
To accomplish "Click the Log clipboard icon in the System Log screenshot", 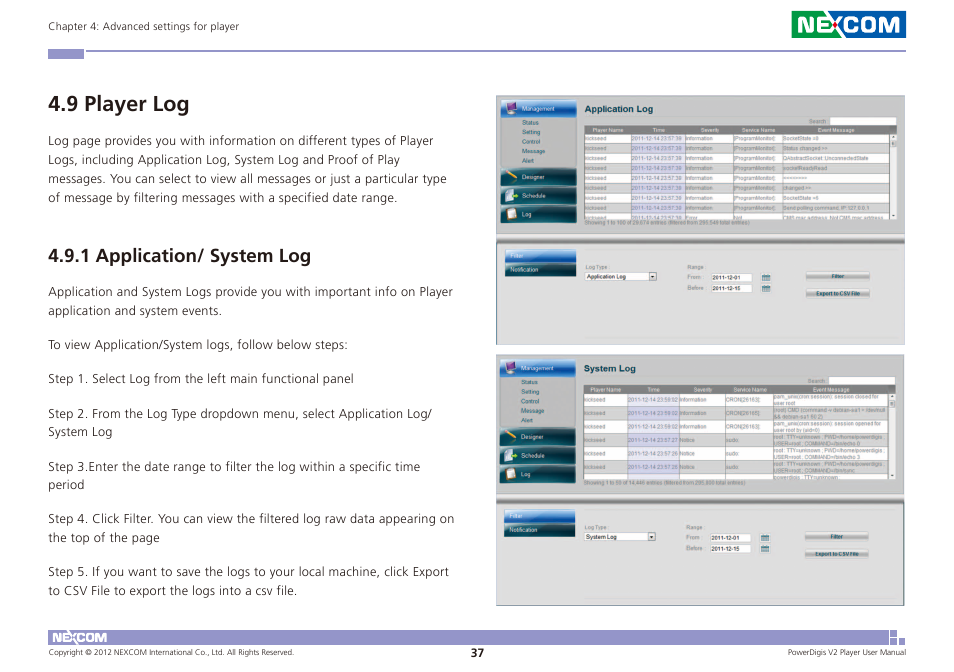I will click(x=510, y=474).
